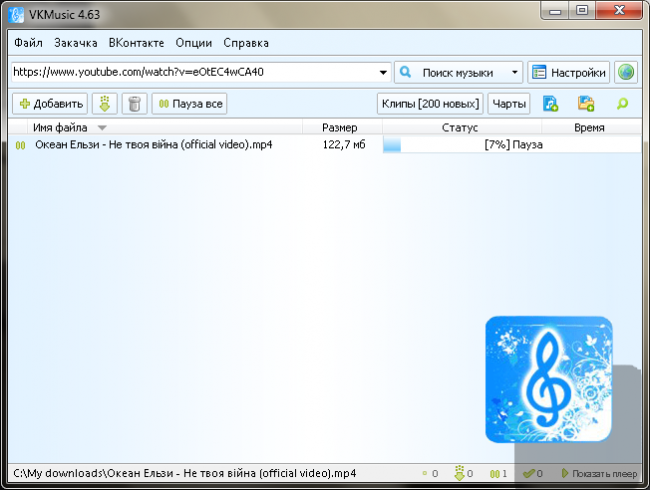Click the pause icon of Океан Ельзи row
This screenshot has height=490, width=650.
coord(20,145)
